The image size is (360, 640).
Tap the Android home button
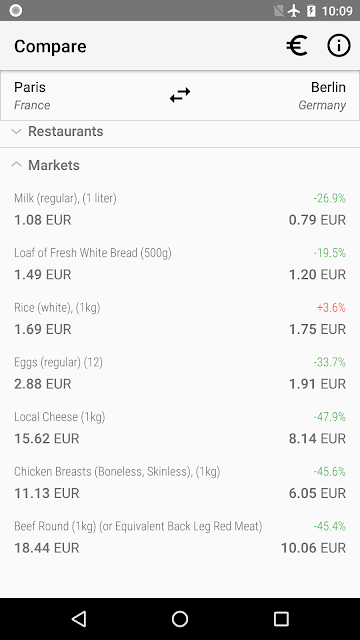coord(180,619)
